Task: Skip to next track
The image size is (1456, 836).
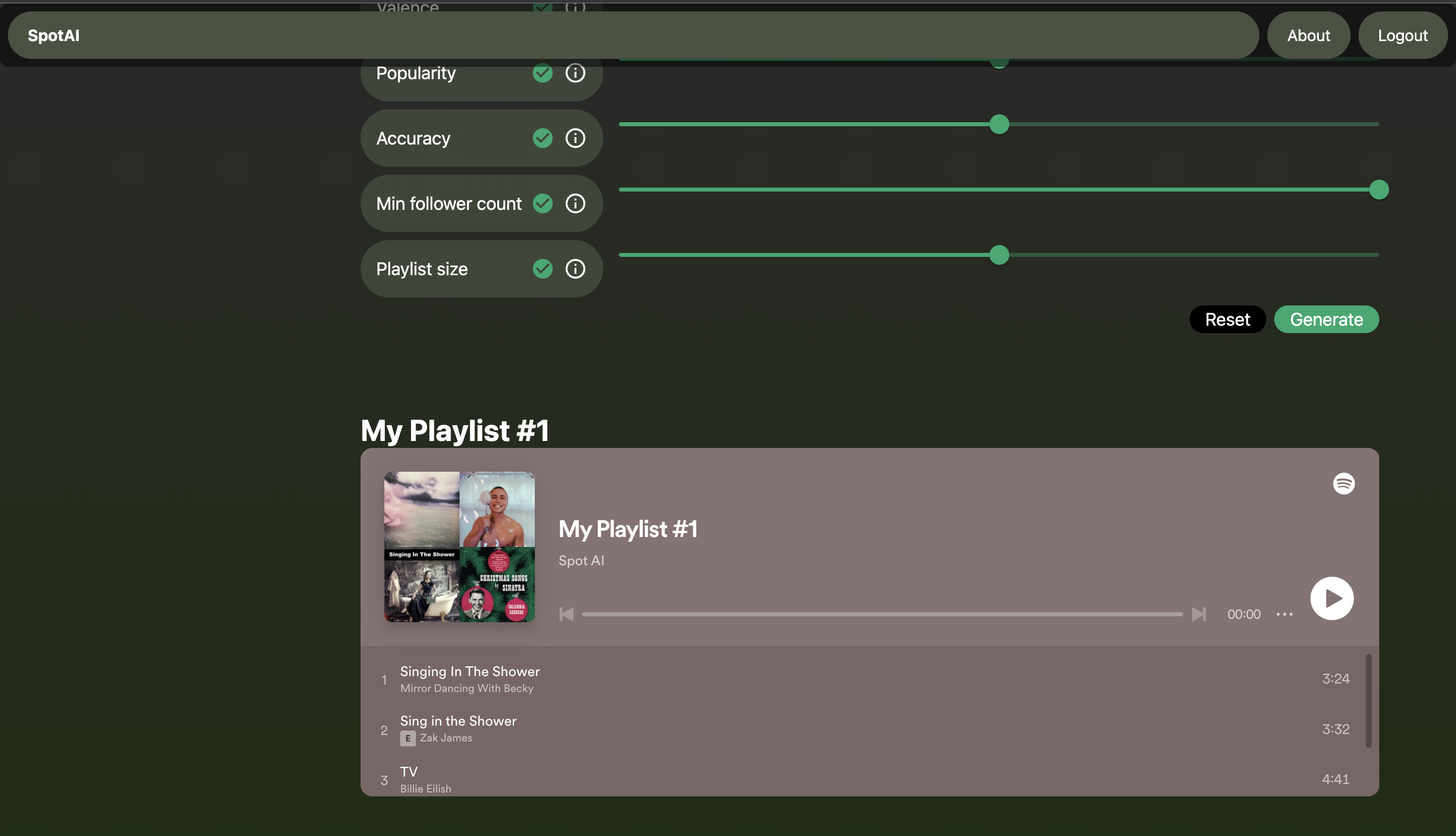Action: [x=1198, y=614]
